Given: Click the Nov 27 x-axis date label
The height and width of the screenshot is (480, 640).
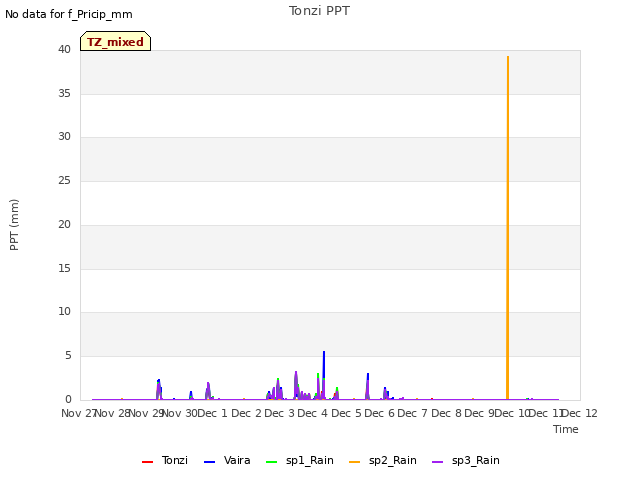Looking at the screenshot, I should 78,413.
